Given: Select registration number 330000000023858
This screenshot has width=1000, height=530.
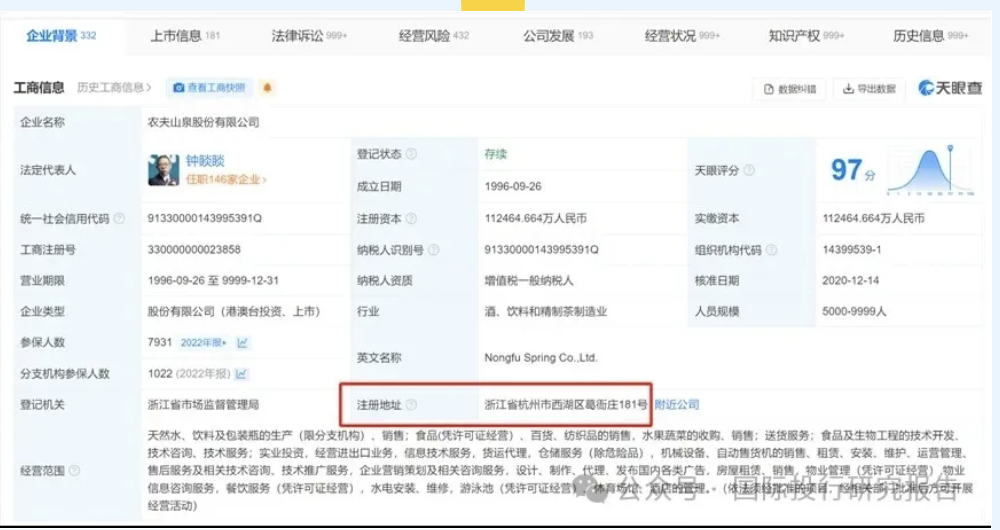Looking at the screenshot, I should [x=194, y=249].
